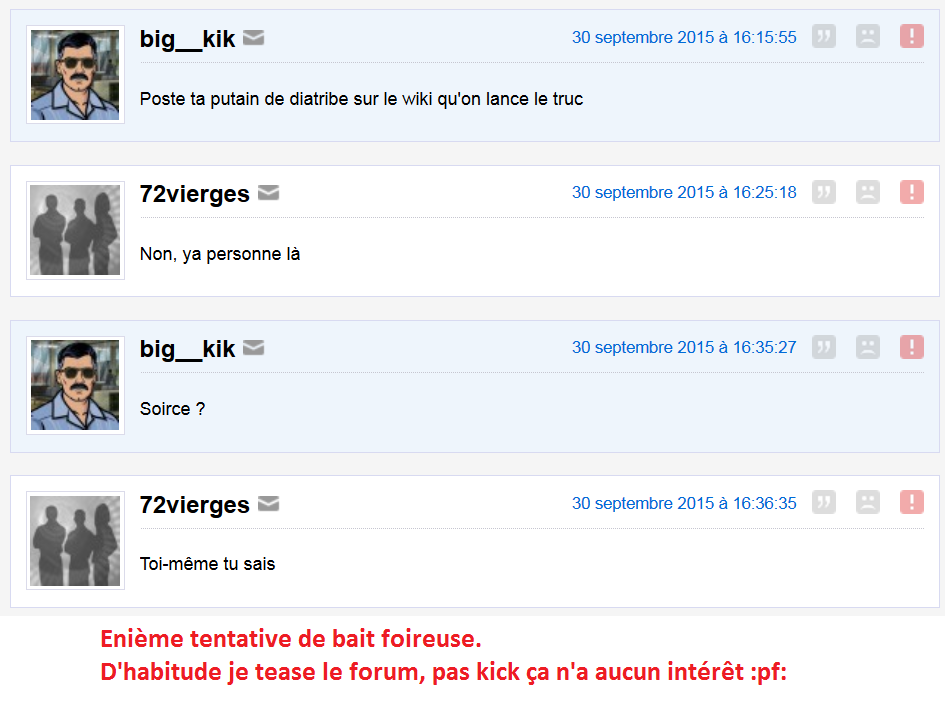Click sad face icon on 16:35:27 post
Viewport: 945px width, 710px height.
click(867, 347)
